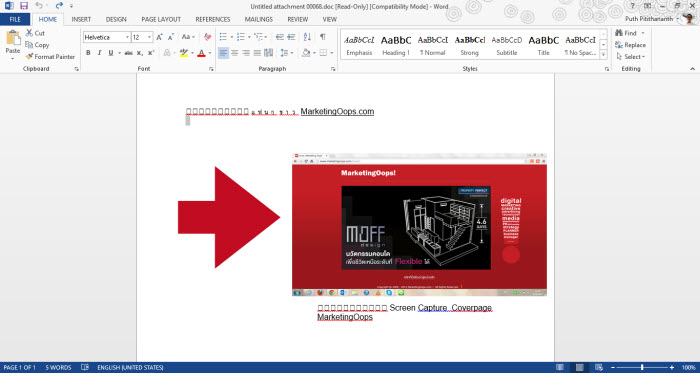Switch to the REVIEW tab
700x373 pixels.
pos(298,19)
